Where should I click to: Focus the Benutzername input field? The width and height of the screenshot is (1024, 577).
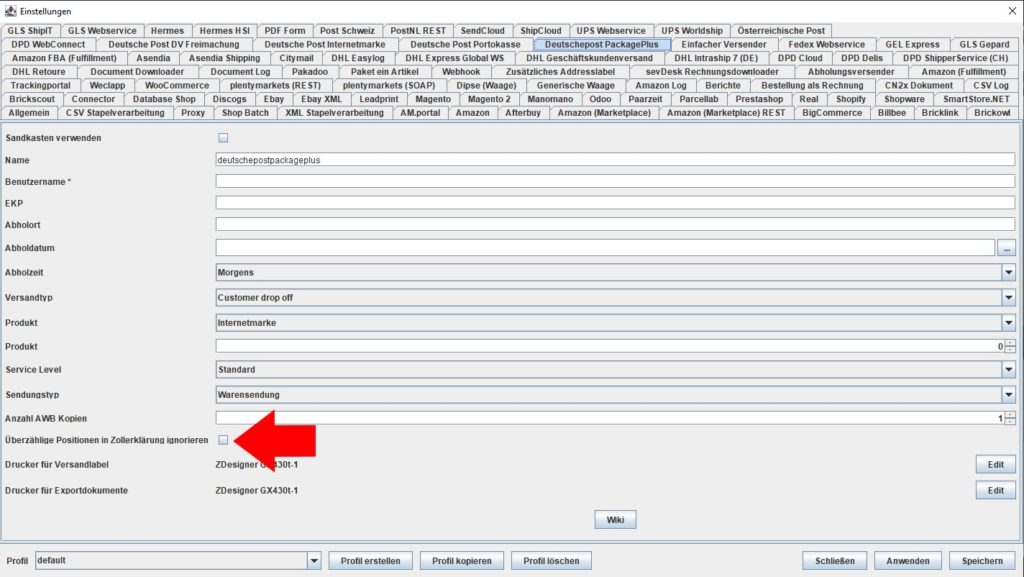(615, 181)
